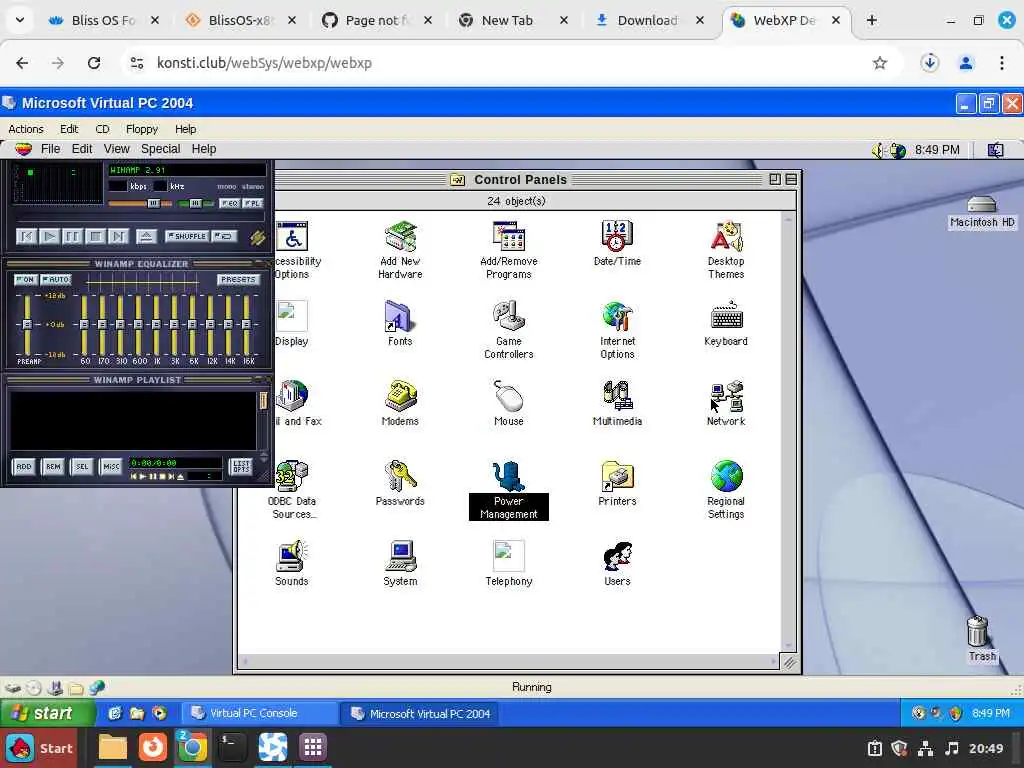Toggle Winamp Shuffle button
This screenshot has width=1024, height=768.
tap(186, 236)
